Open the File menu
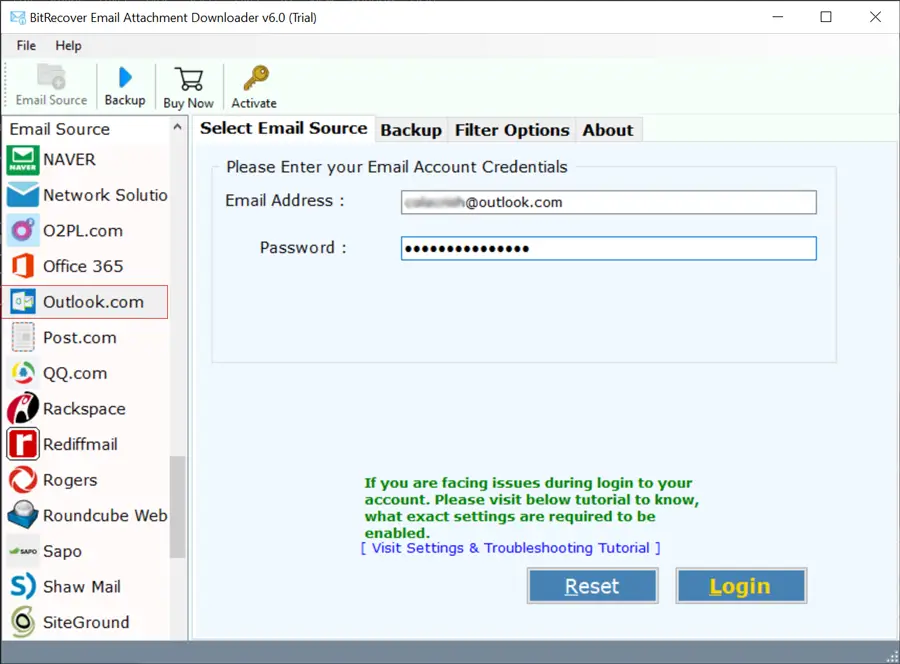Screen dimensions: 900x664 click(26, 45)
